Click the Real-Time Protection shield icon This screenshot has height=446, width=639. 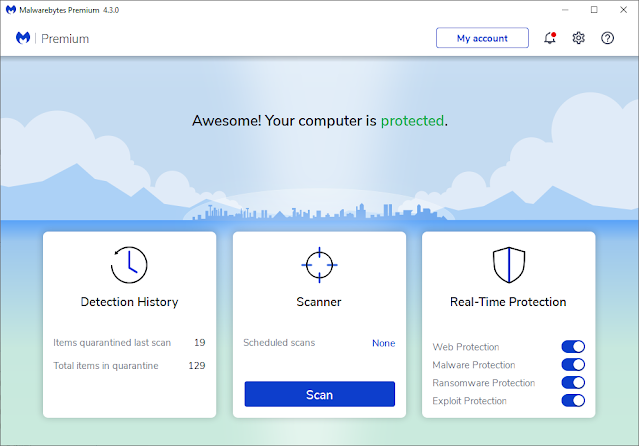[509, 265]
